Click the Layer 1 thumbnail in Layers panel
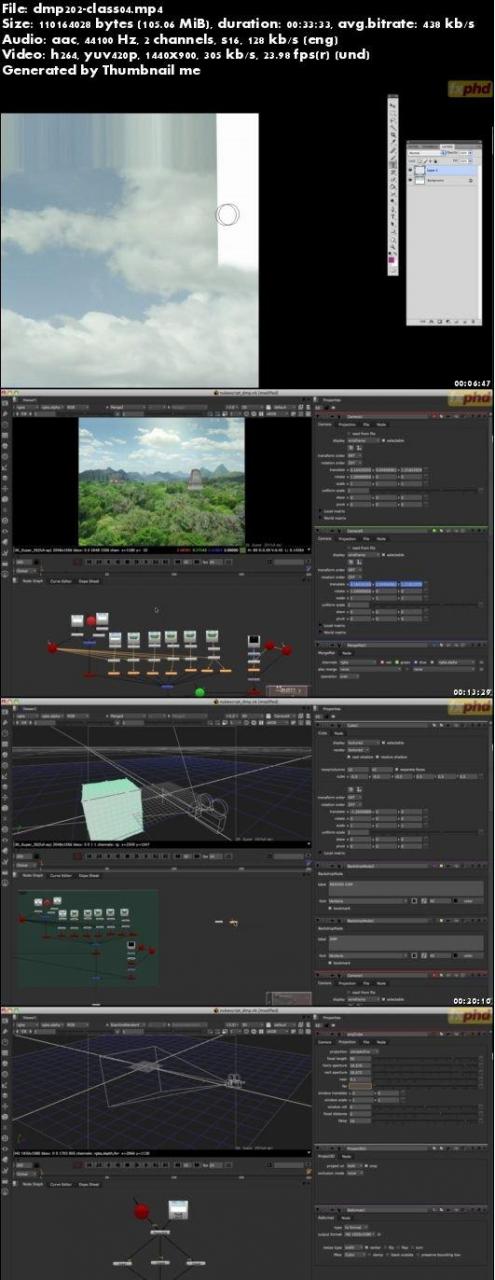The image size is (495, 1280). click(x=419, y=170)
